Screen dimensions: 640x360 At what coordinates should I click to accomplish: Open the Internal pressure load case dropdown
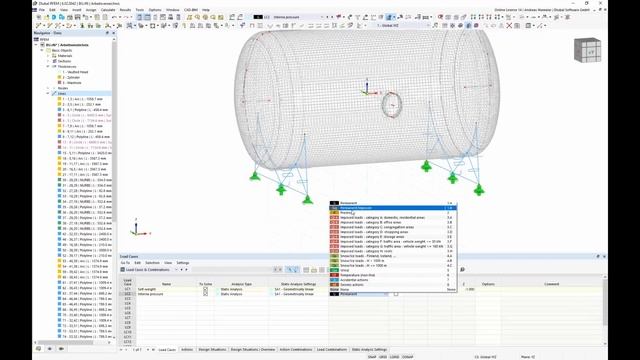click(x=322, y=17)
